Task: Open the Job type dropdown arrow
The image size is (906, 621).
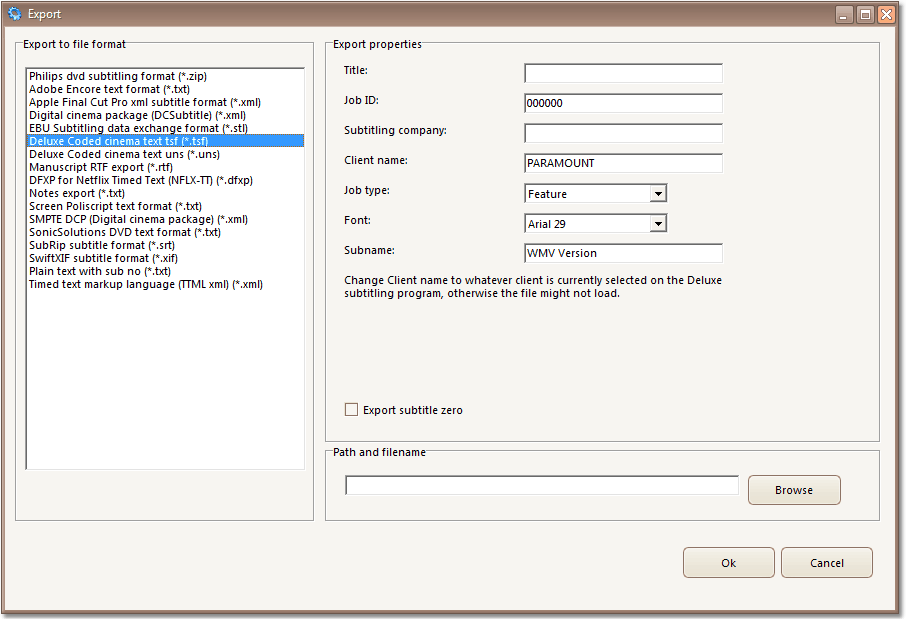Action: click(x=658, y=194)
